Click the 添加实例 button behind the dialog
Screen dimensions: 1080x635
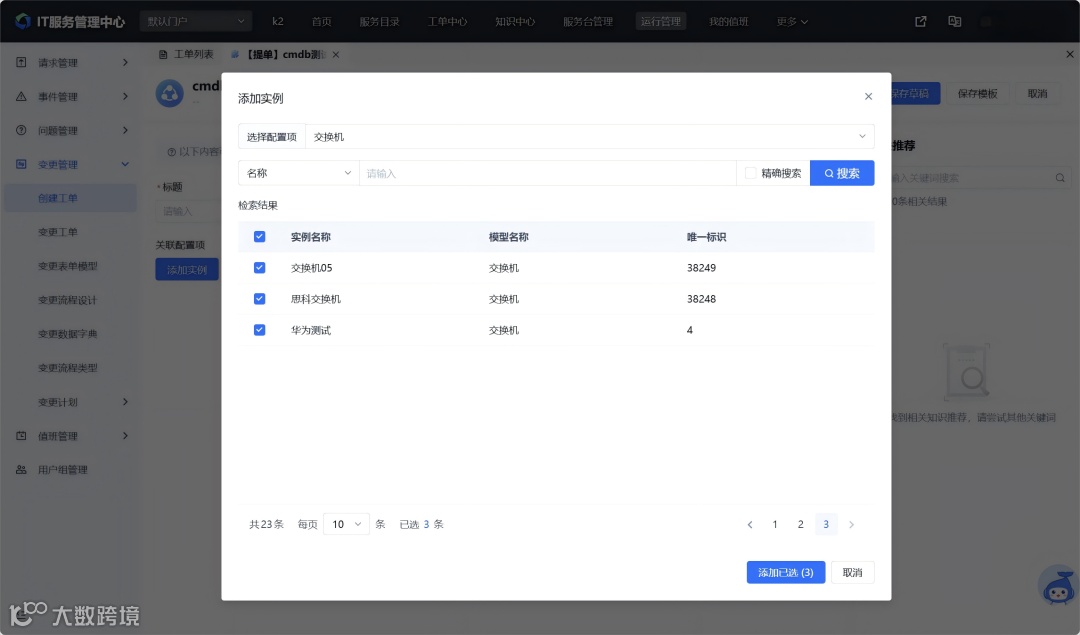tap(187, 269)
